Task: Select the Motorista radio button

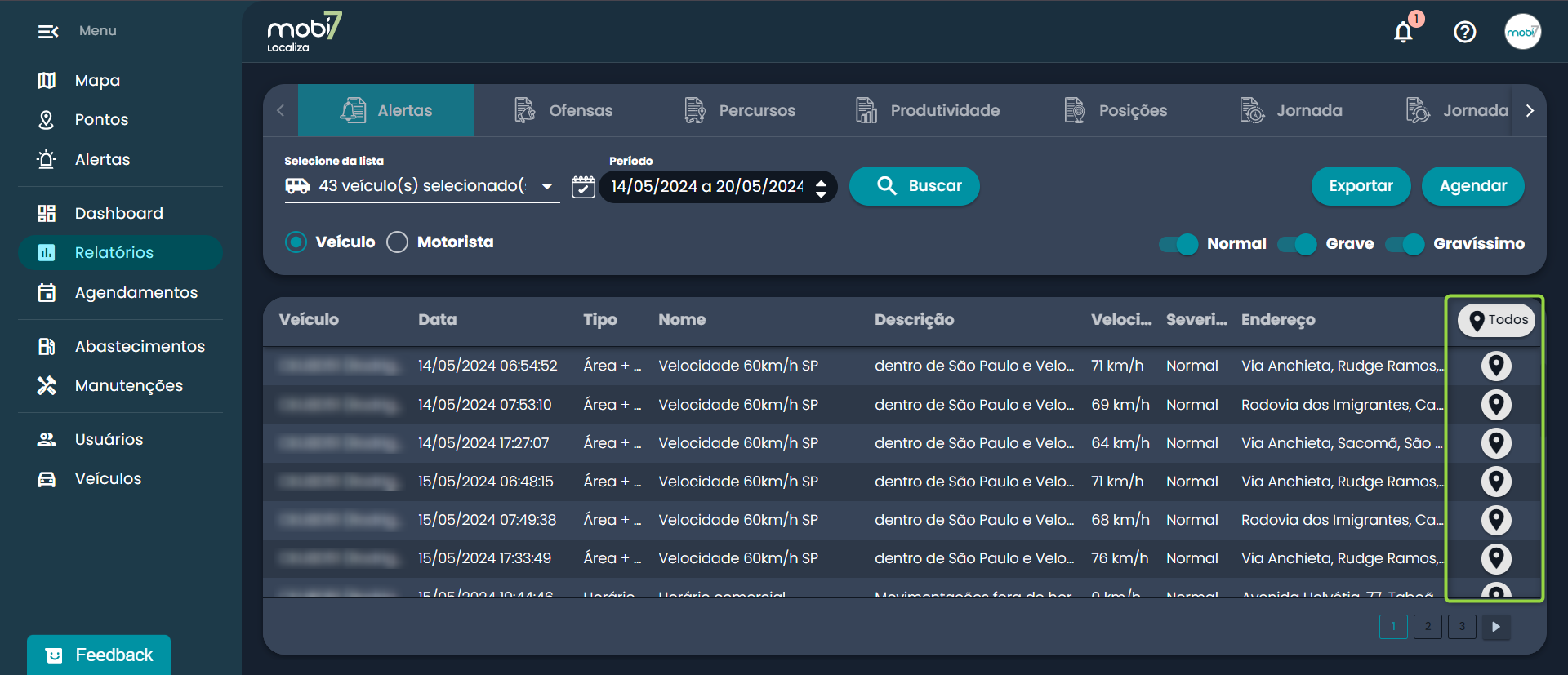Action: point(397,242)
